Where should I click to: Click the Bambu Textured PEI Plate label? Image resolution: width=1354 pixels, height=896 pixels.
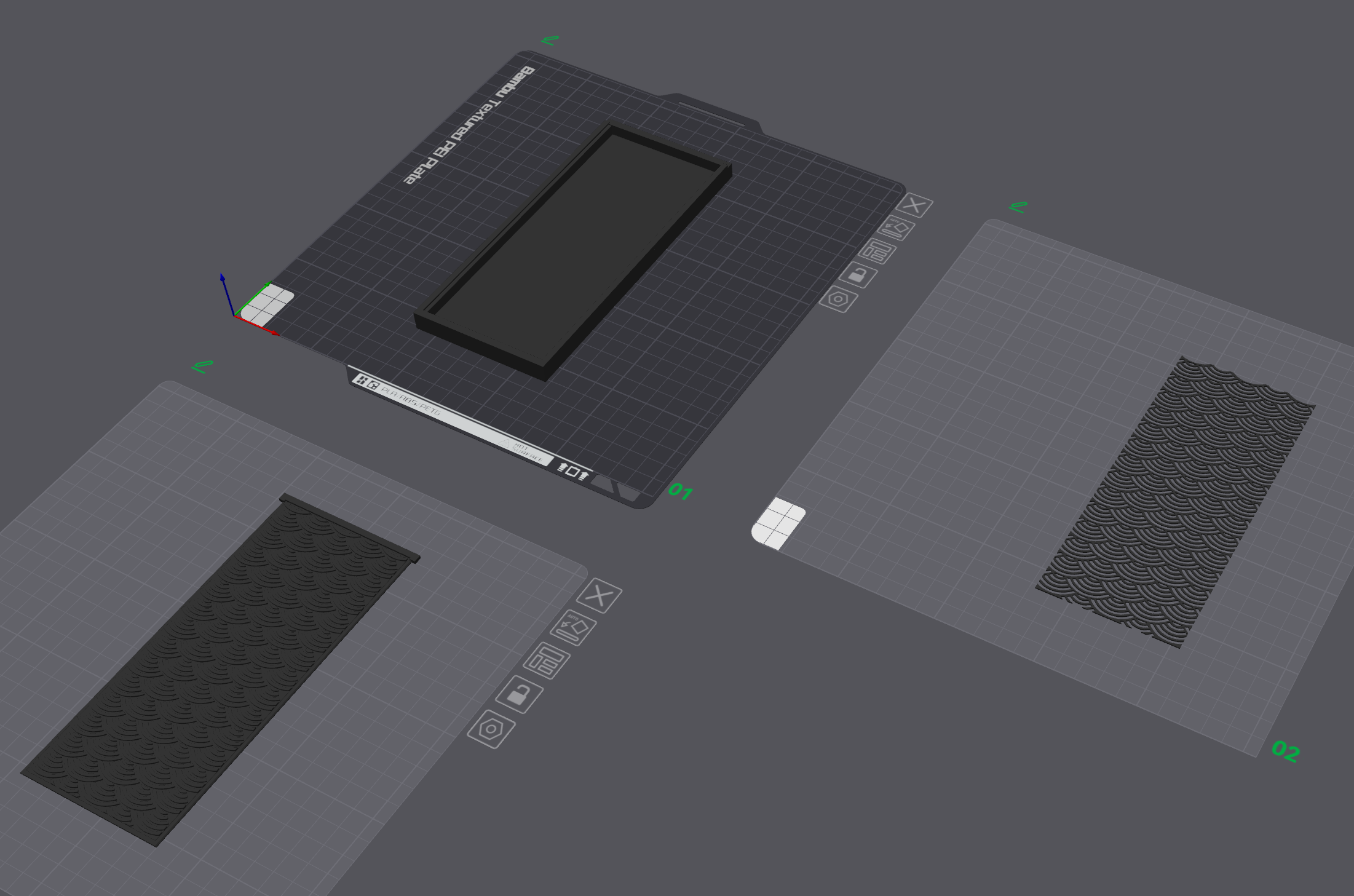tap(469, 125)
